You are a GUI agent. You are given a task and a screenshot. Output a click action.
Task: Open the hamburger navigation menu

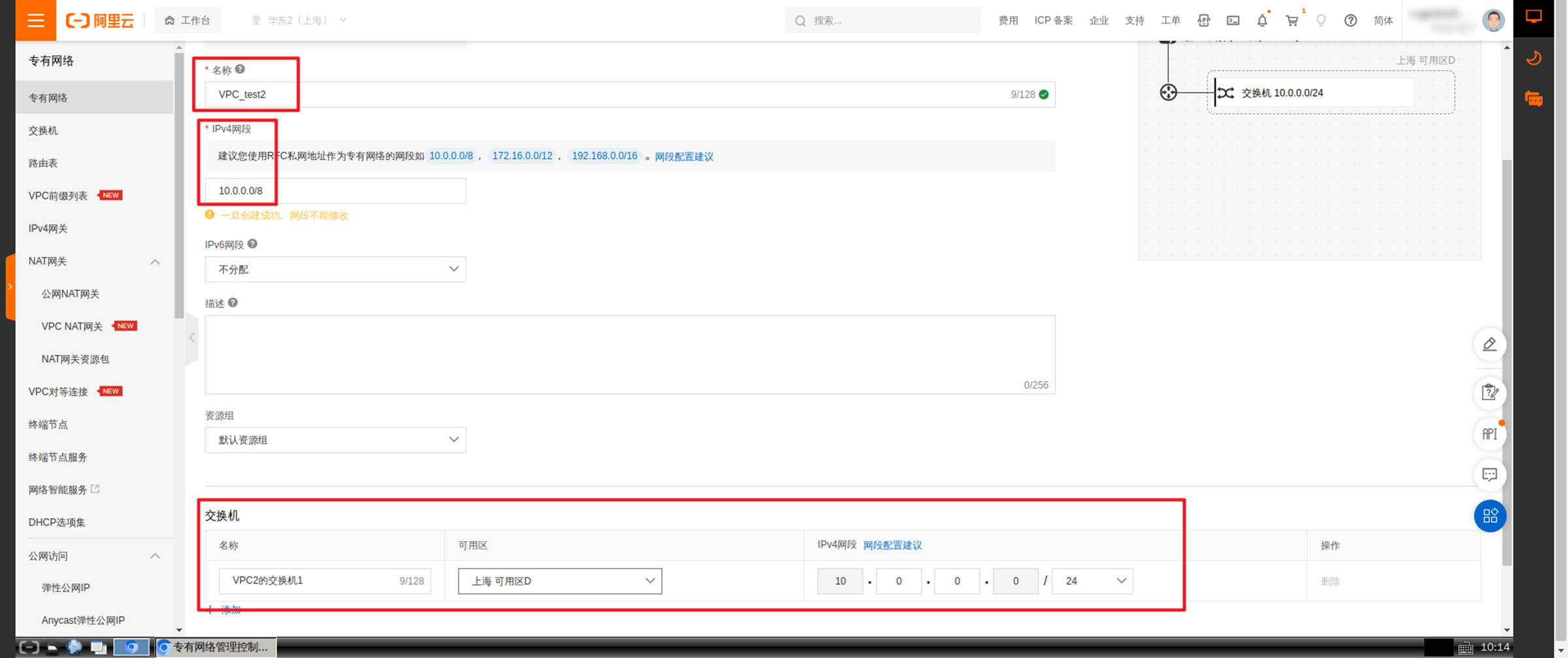[x=35, y=20]
